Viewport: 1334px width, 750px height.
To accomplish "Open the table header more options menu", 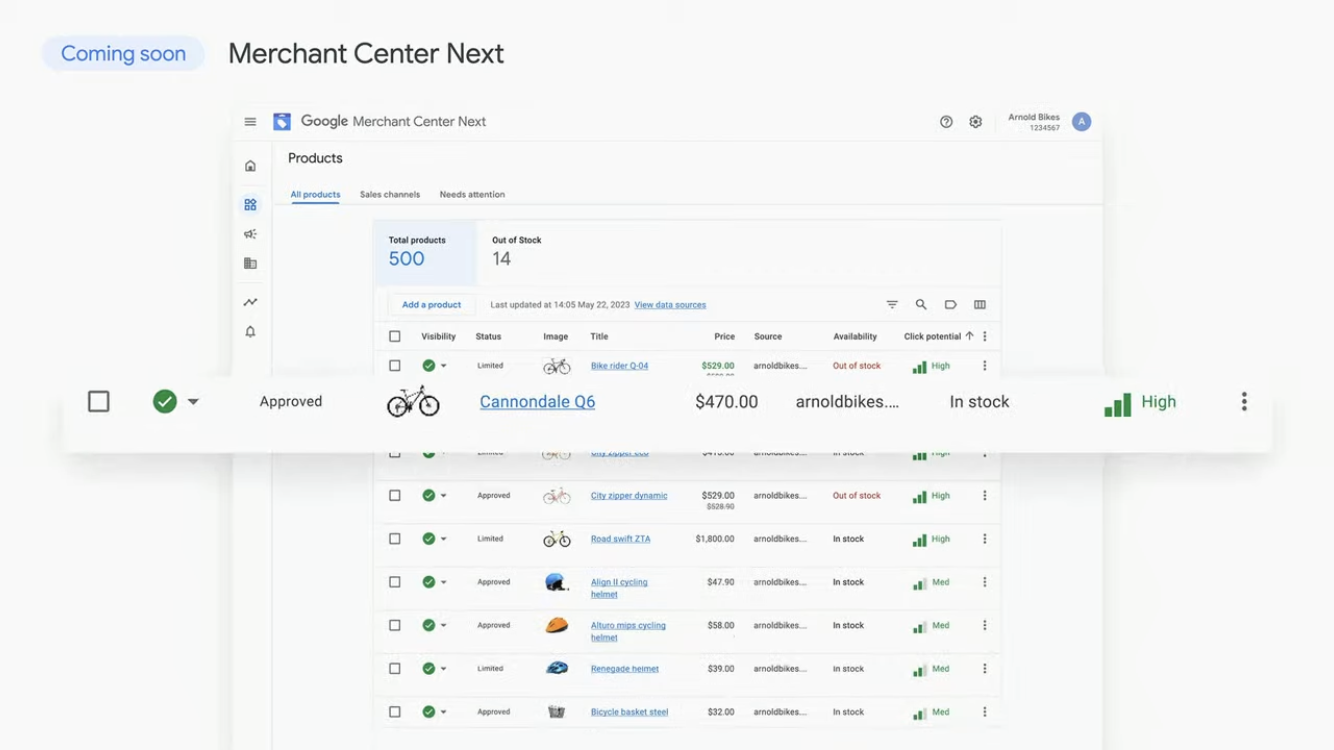I will tap(985, 337).
